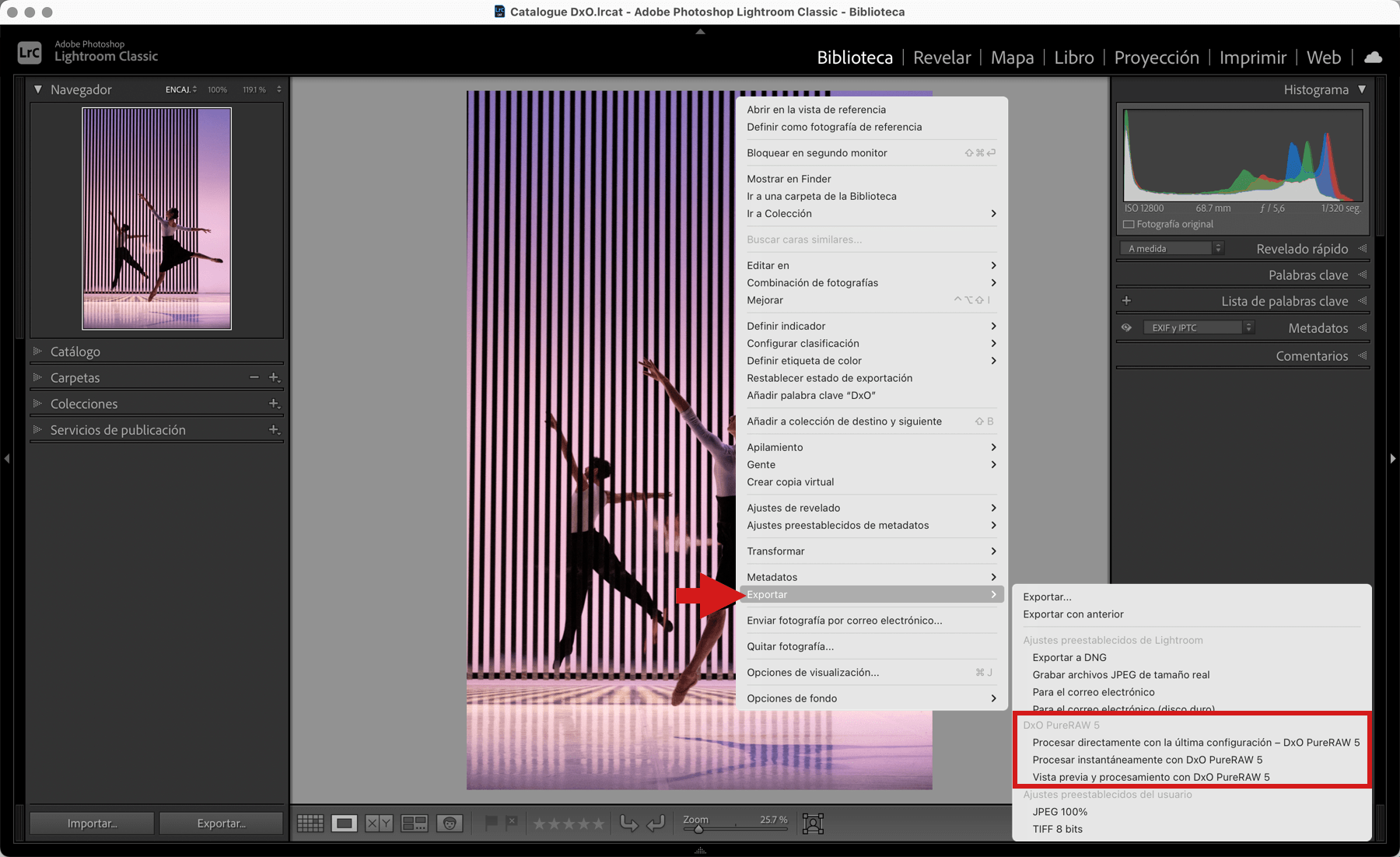This screenshot has width=1400, height=857.
Task: Click the histogram graph
Action: click(1243, 156)
